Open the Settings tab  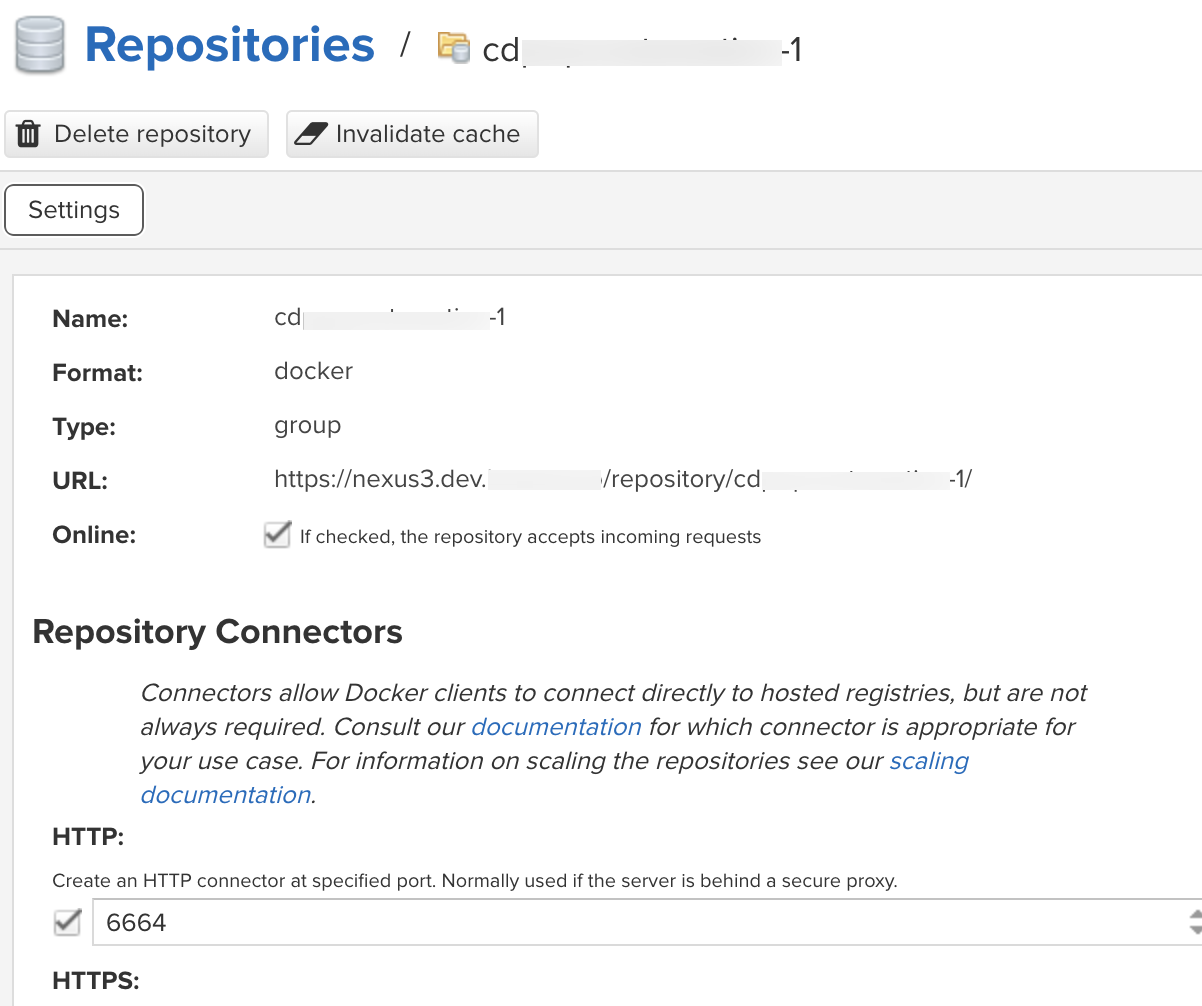pyautogui.click(x=74, y=210)
